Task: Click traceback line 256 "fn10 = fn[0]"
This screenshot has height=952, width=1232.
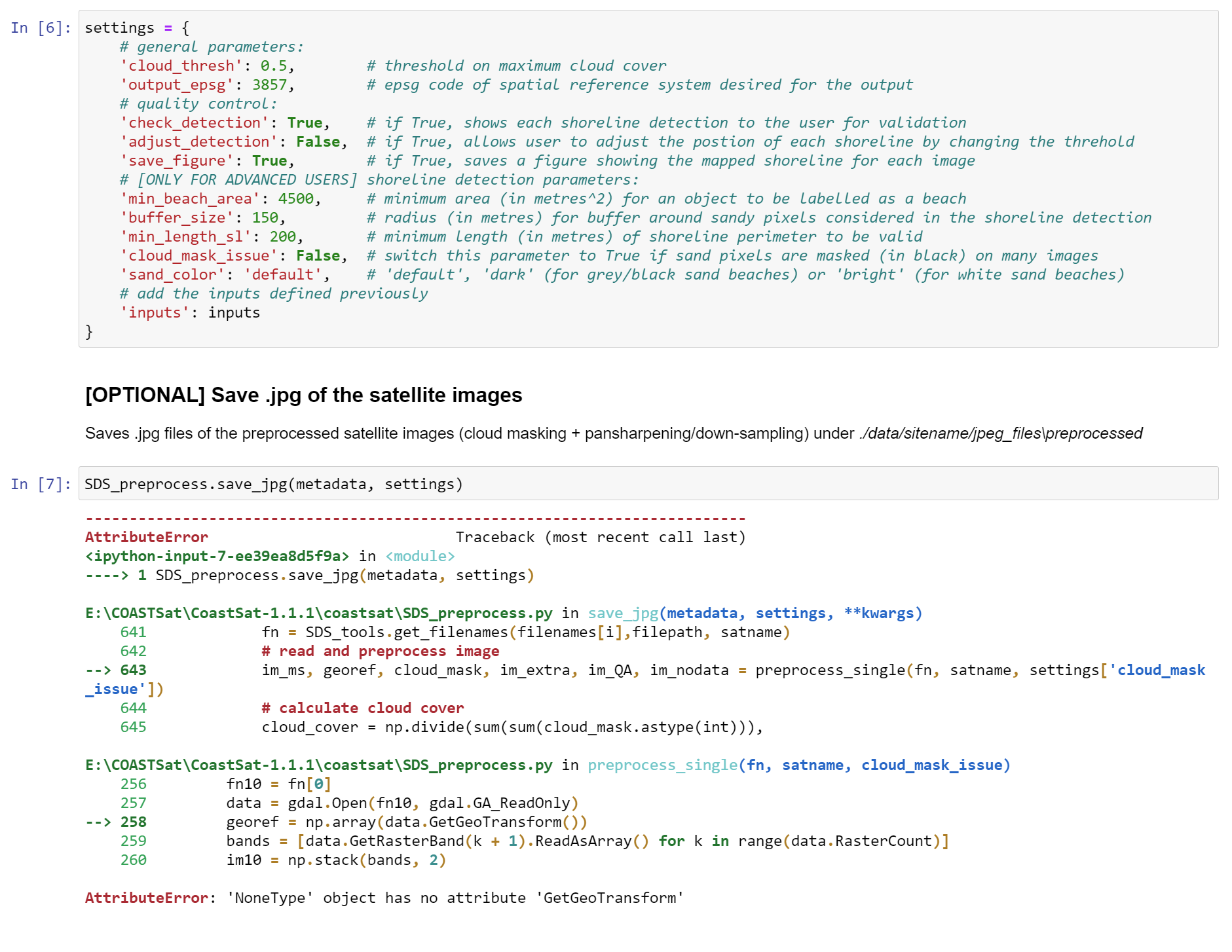Action: pos(279,784)
